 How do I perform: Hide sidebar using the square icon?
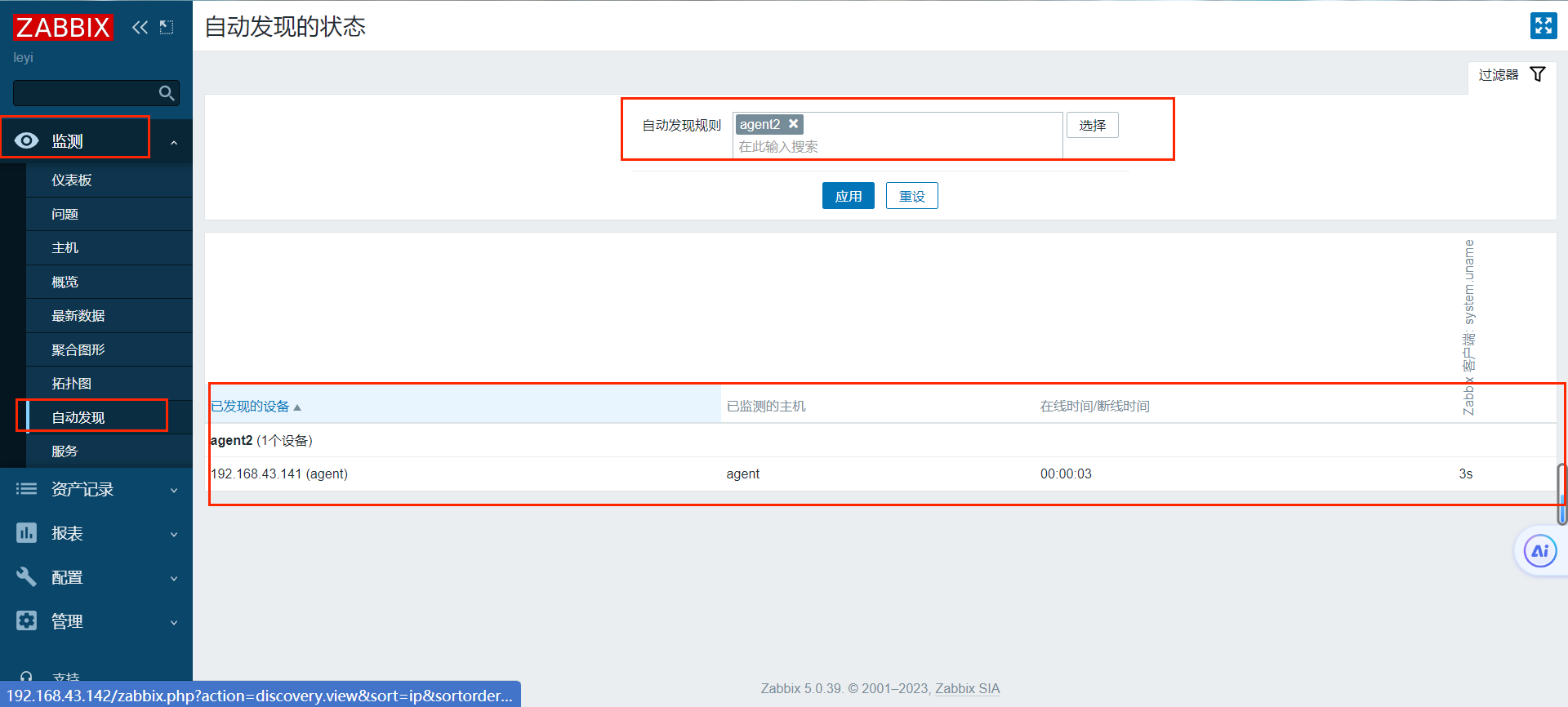[167, 27]
